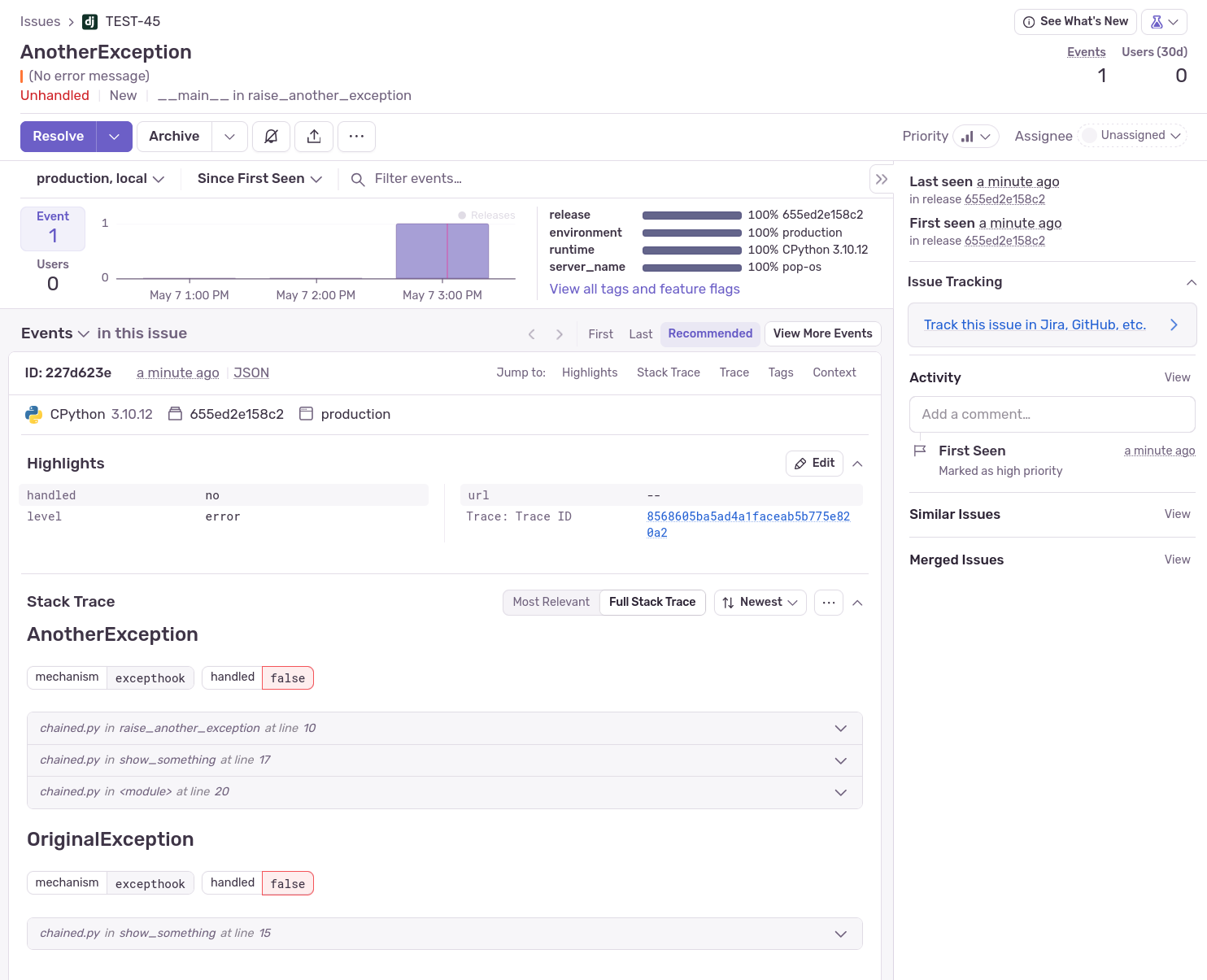Go to next event arrow
Screen dimensions: 1207x980
point(560,334)
